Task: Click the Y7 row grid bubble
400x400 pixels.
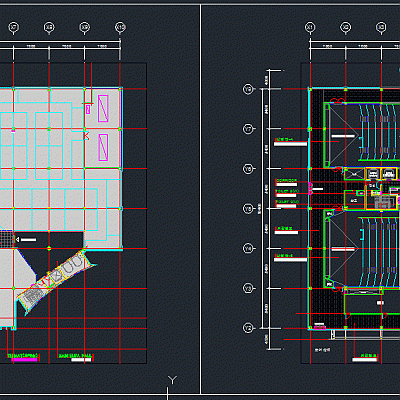Action: click(248, 129)
